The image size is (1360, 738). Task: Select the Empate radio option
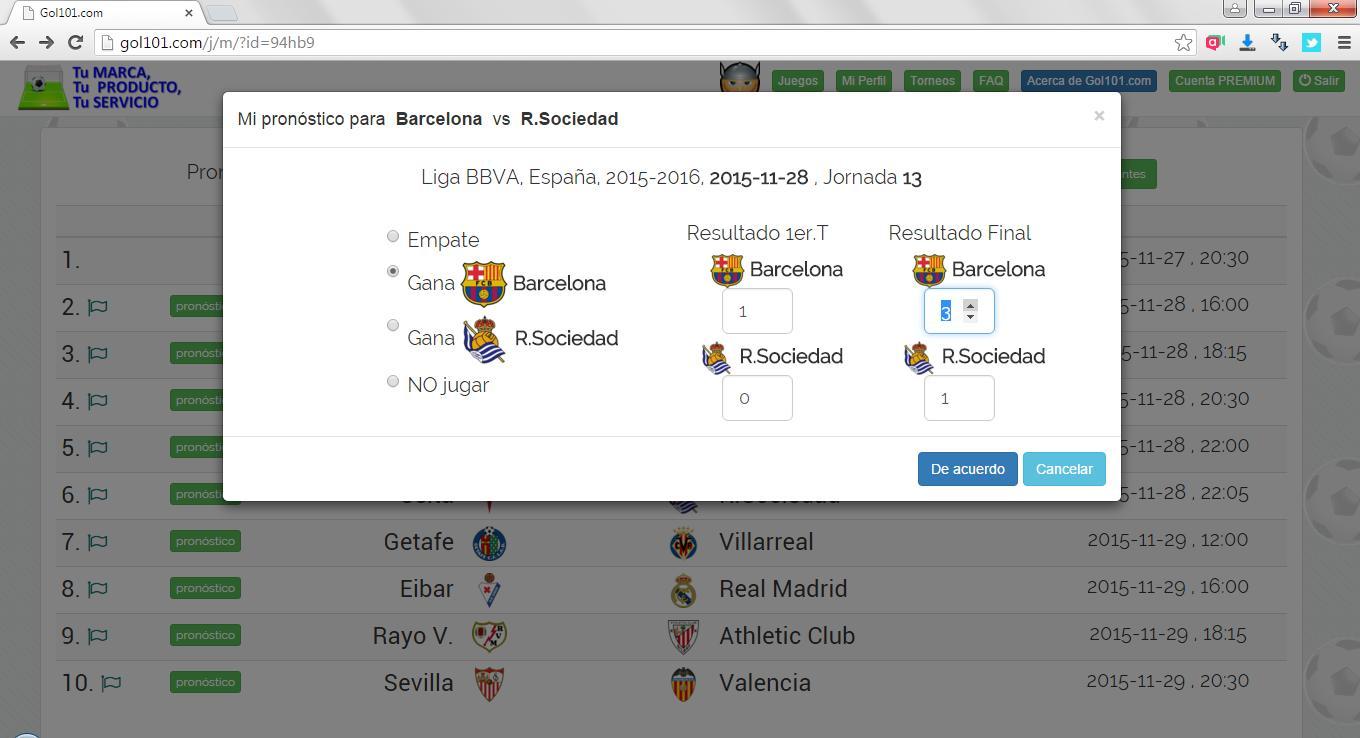point(393,237)
